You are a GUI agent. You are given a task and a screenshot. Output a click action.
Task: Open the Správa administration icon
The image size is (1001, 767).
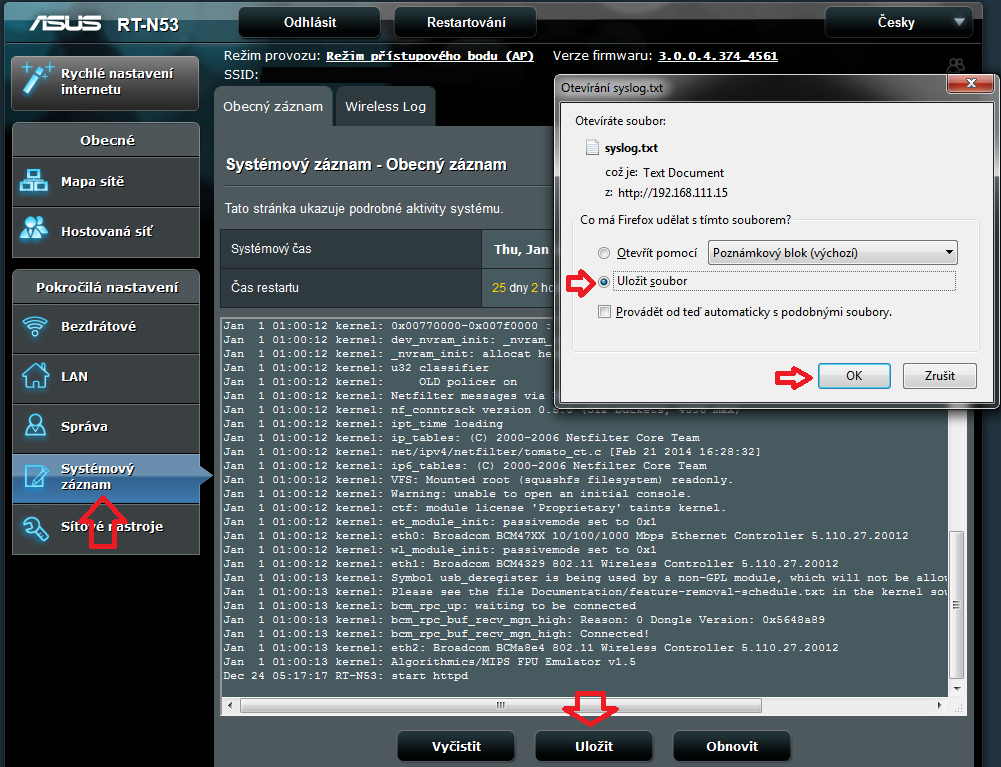coord(36,427)
